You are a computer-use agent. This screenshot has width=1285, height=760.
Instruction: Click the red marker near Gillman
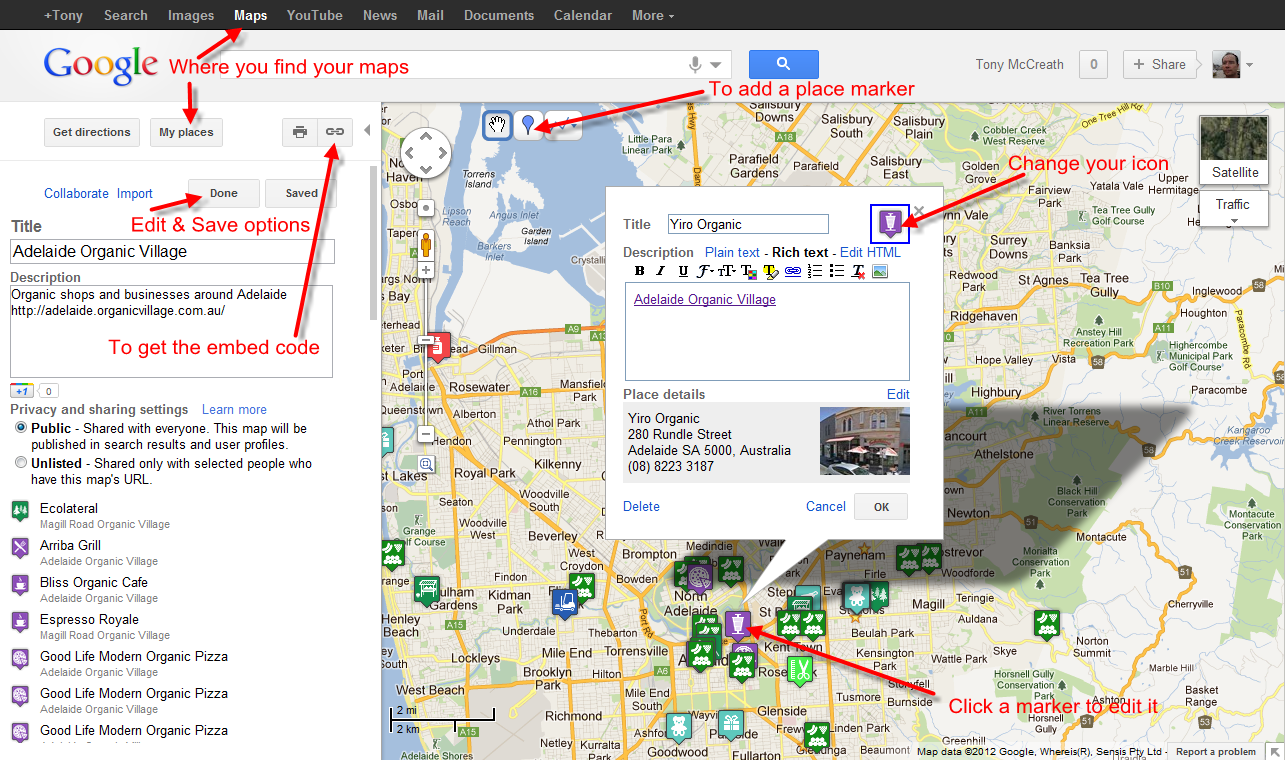pyautogui.click(x=440, y=346)
